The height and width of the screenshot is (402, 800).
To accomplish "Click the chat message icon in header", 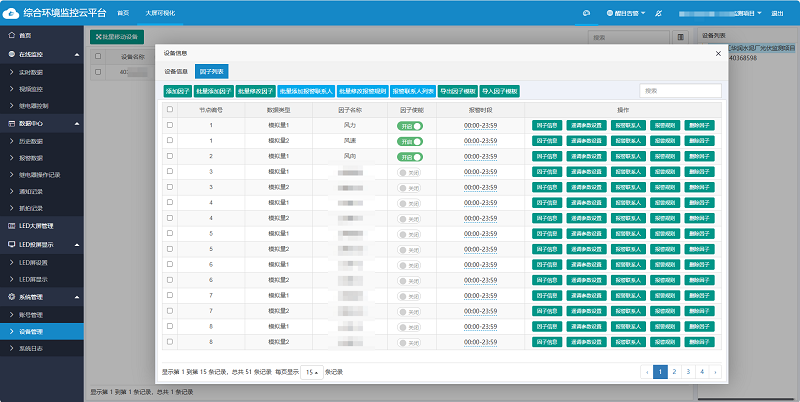I will tap(586, 13).
